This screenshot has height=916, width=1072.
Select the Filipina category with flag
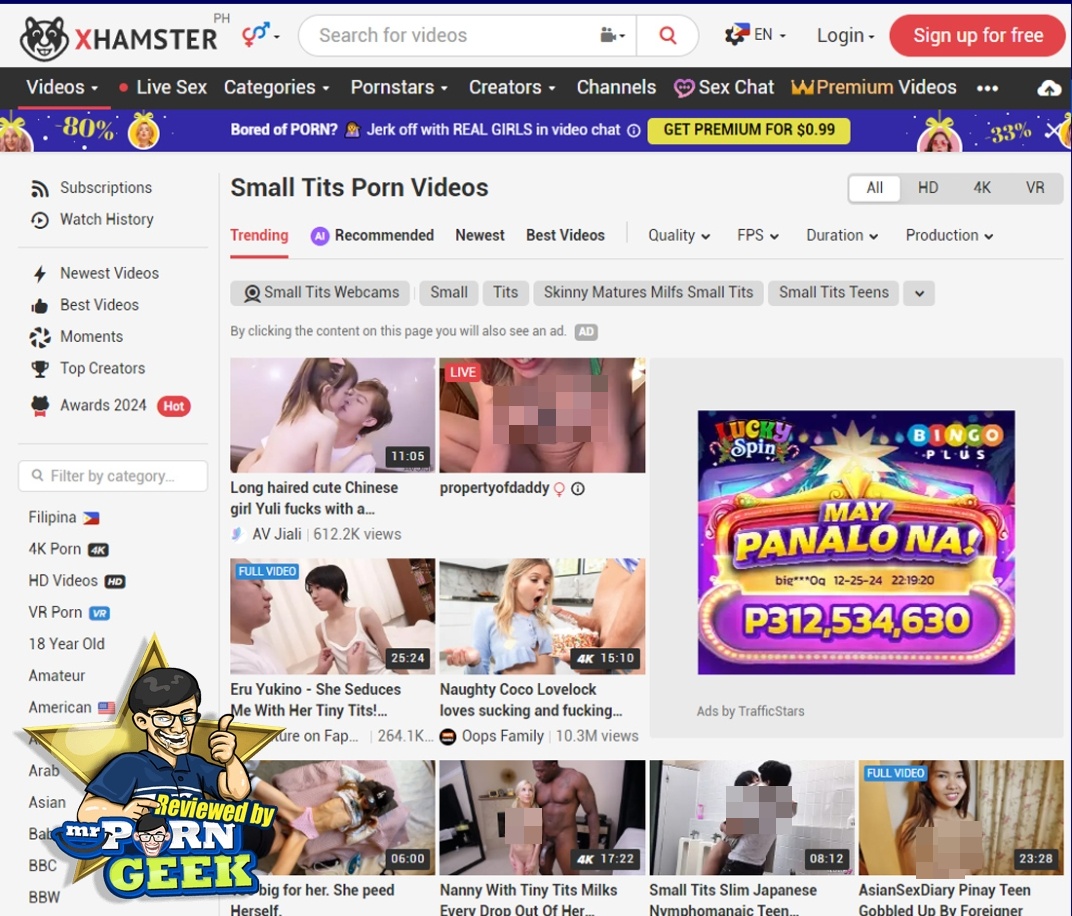pos(64,517)
